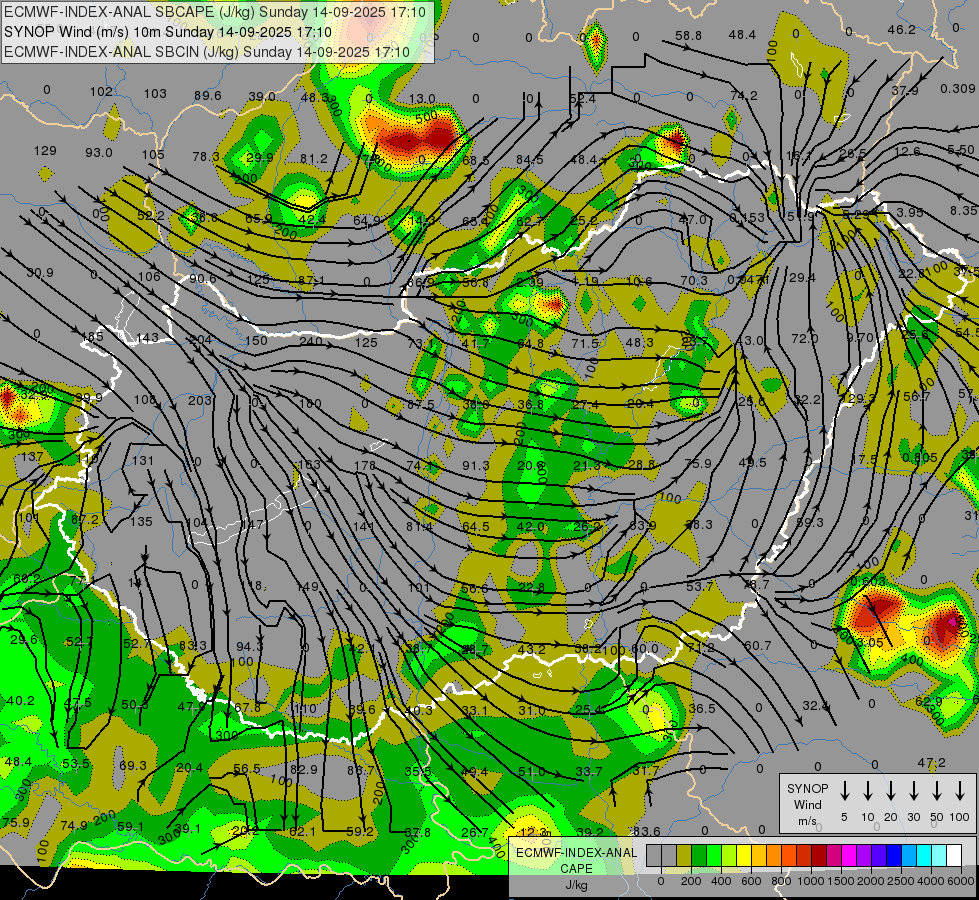Click the 'SYNOP Wind m/s' legend label
This screenshot has width=979, height=900.
point(807,805)
